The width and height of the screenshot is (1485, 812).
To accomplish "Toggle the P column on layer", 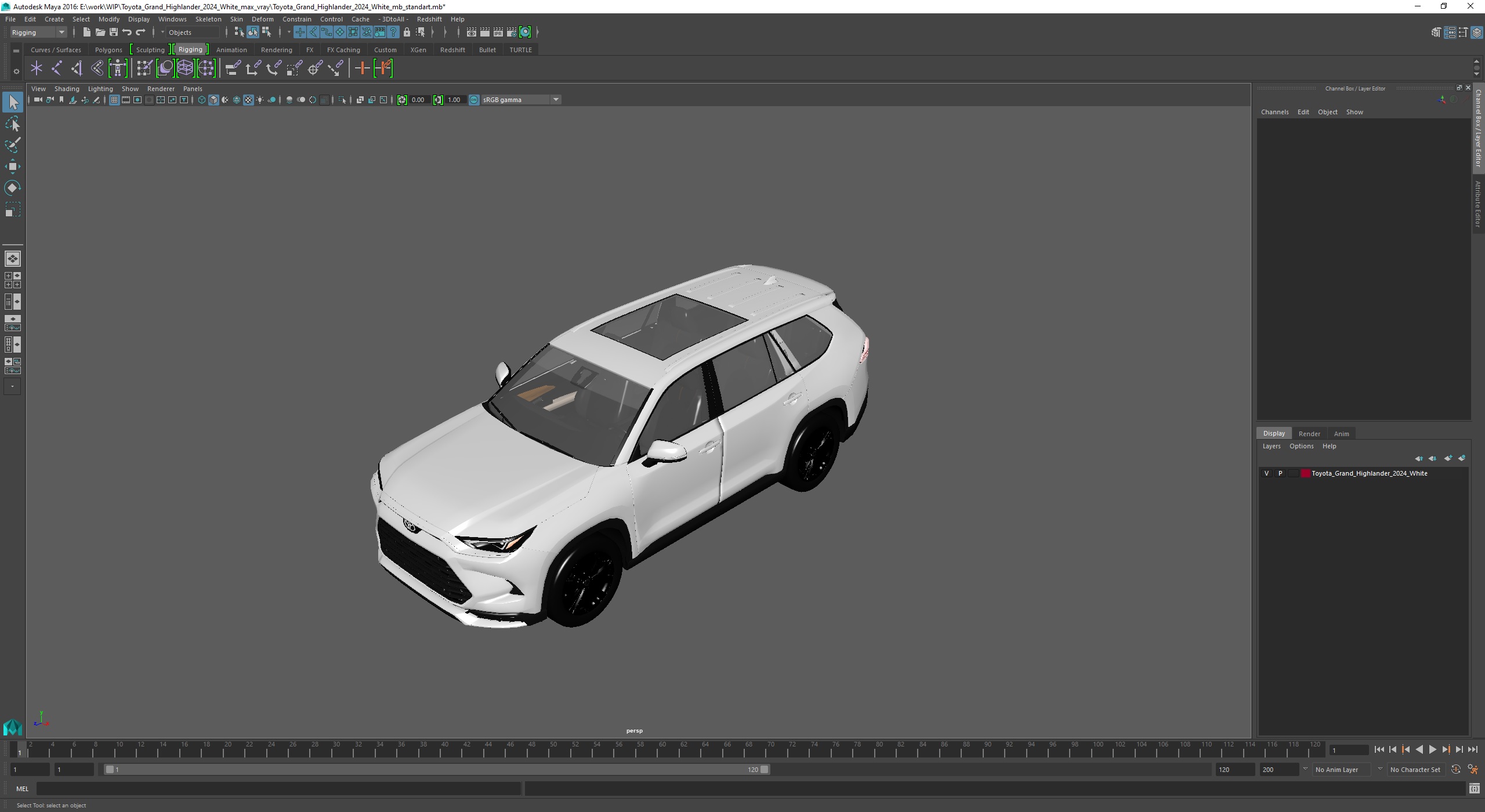I will pos(1280,473).
